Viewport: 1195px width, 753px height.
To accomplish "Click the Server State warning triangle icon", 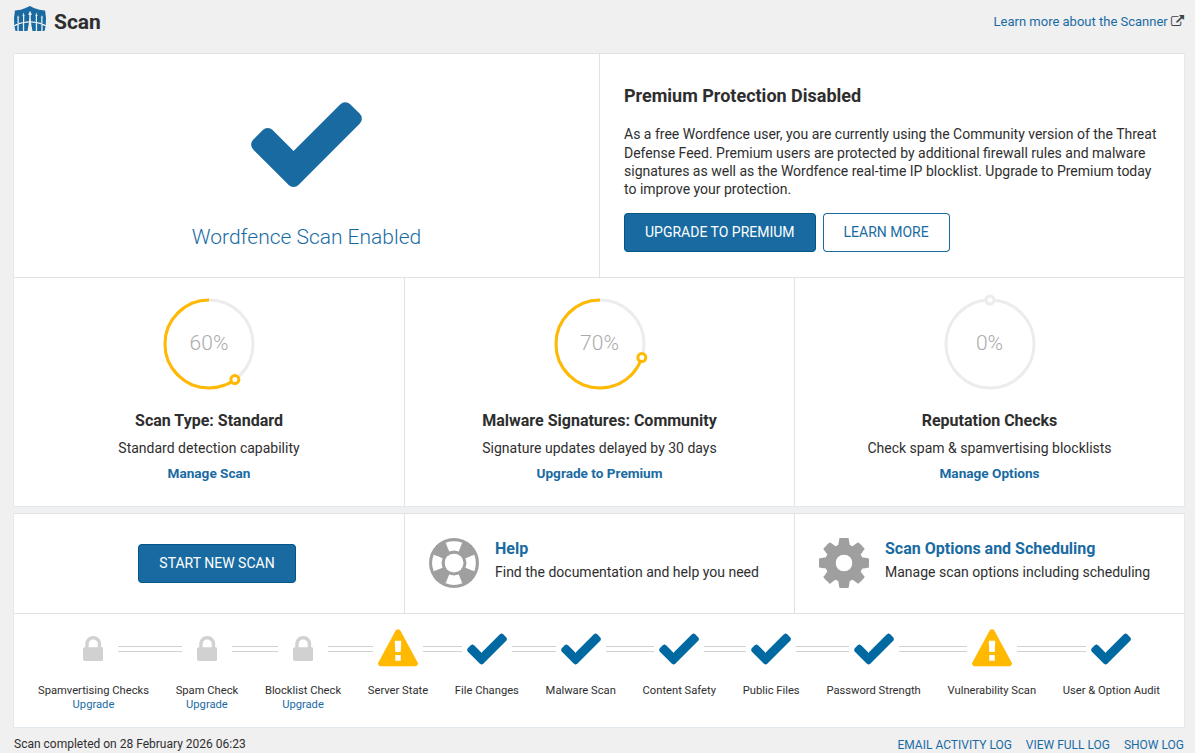I will pos(397,649).
